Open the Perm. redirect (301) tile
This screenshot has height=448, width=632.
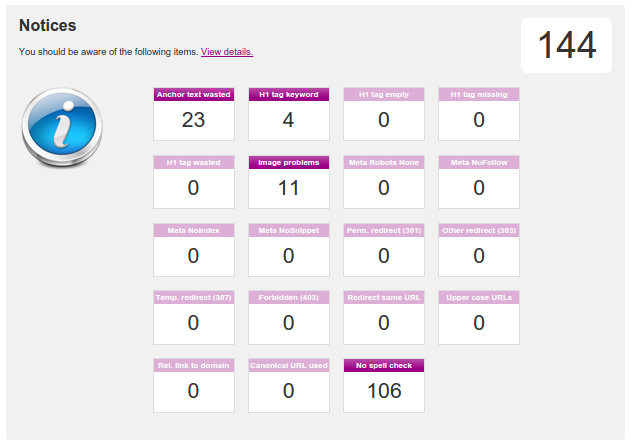[384, 250]
